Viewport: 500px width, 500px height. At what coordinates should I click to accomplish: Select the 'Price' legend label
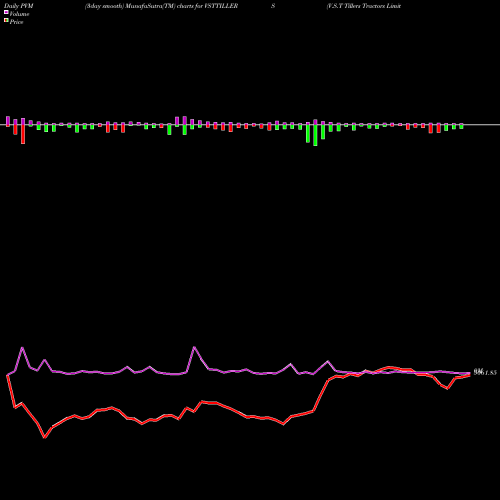16,22
